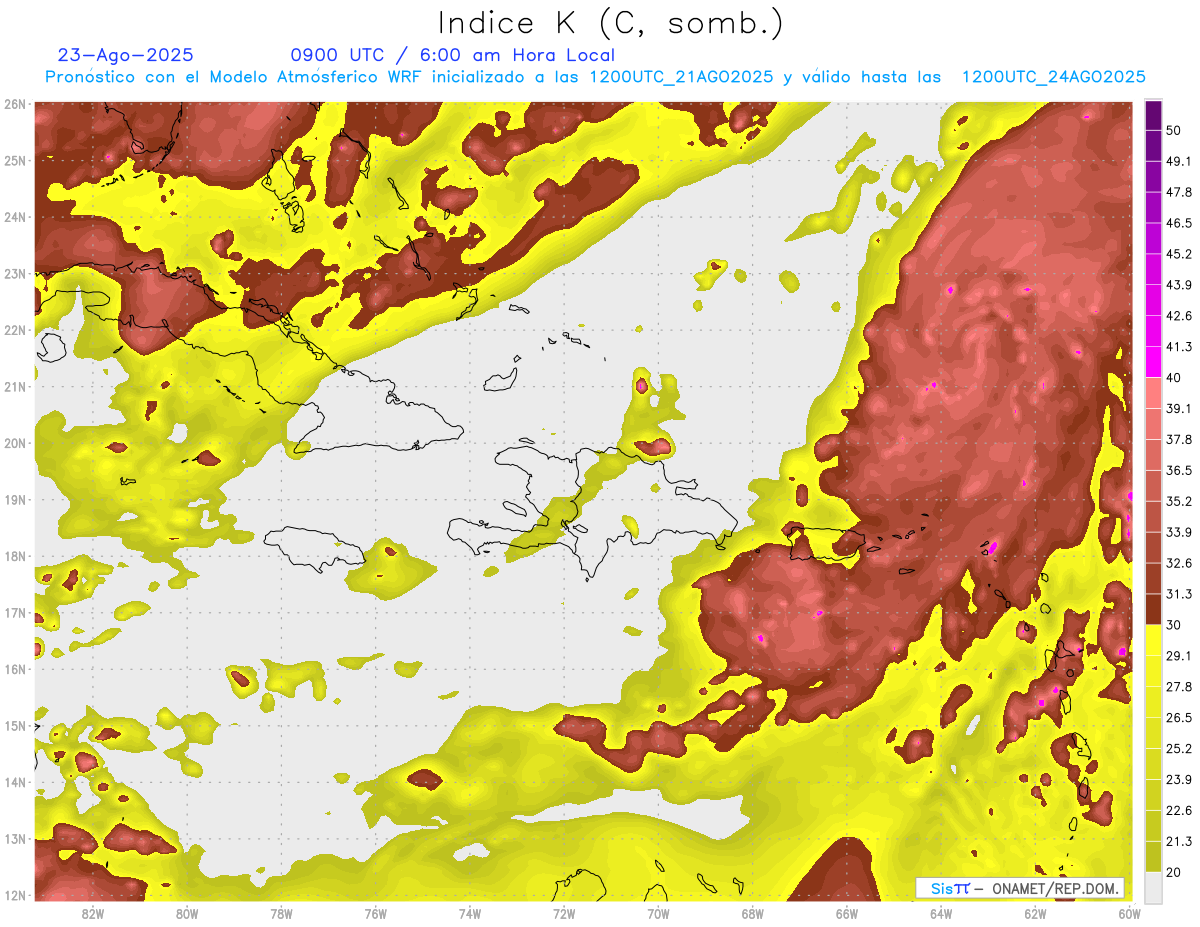This screenshot has height=927, width=1200.
Task: Click the colorbar label '47.8'
Action: (x=1178, y=192)
